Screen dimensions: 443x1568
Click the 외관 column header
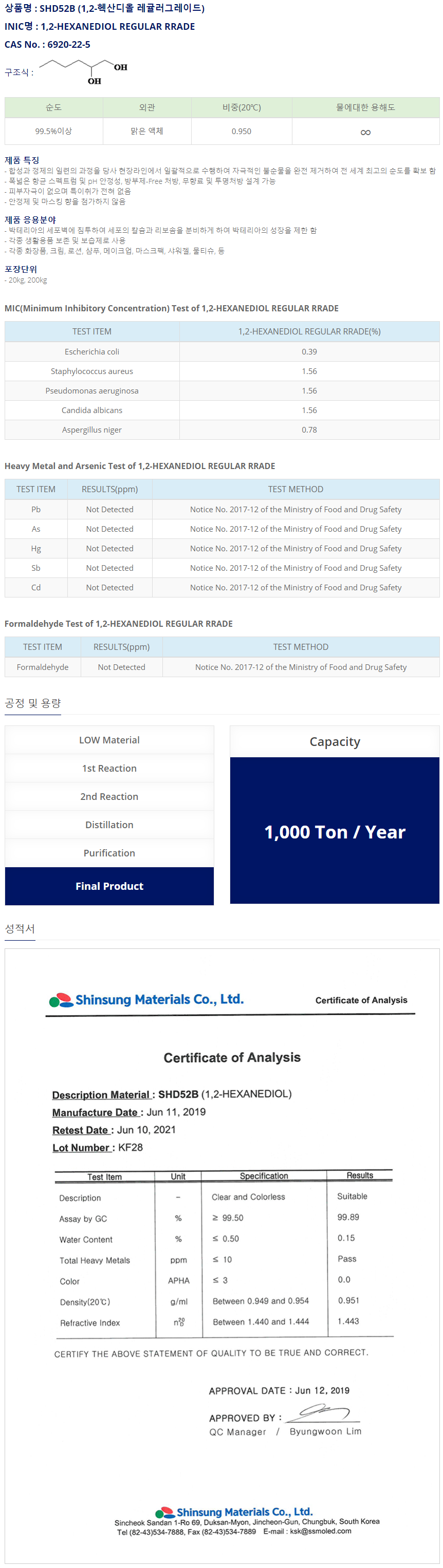click(147, 107)
